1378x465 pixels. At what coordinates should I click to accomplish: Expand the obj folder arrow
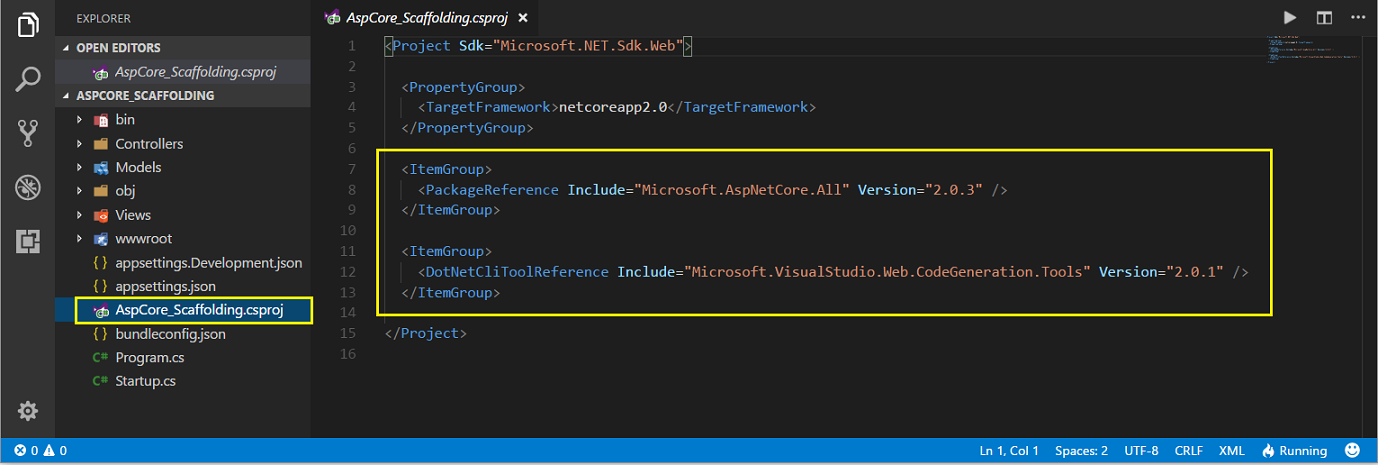[79, 191]
